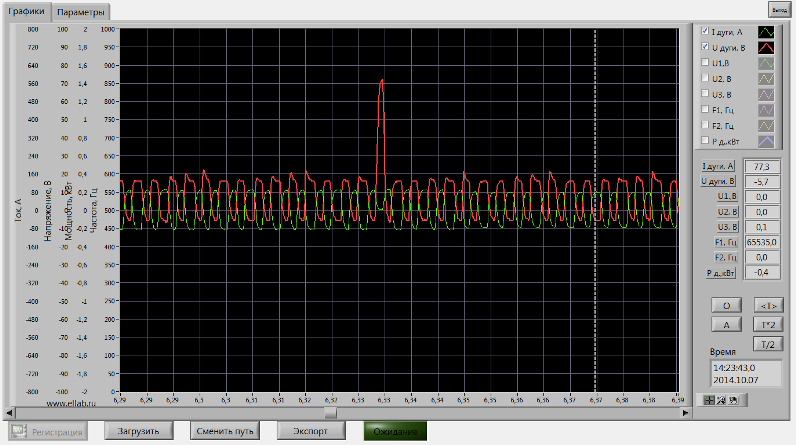Viewport: 796px width, 445px height.
Task: Click the Время timestamp field
Action: (746, 374)
